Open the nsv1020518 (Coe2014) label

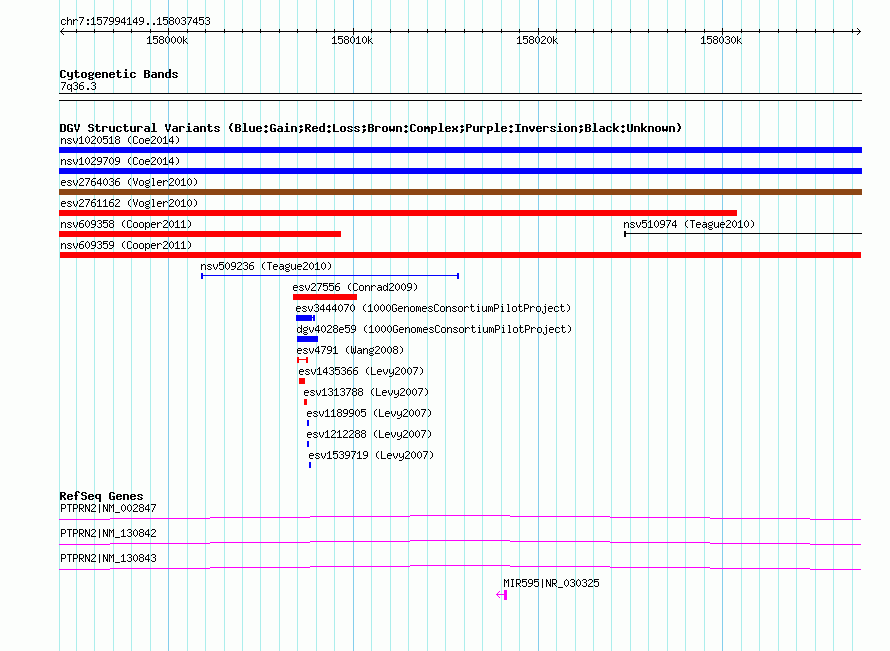point(120,140)
